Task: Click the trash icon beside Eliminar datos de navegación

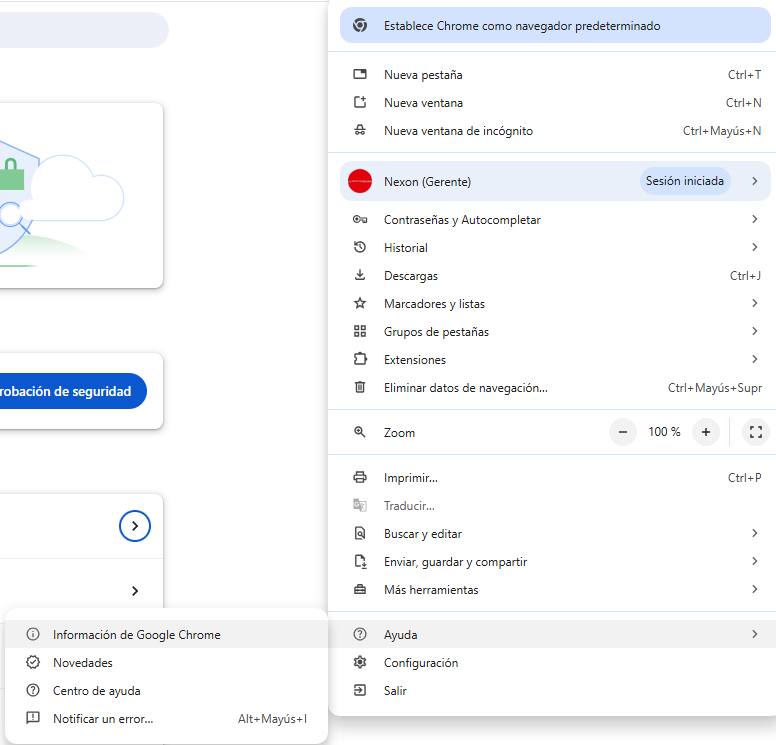Action: pos(360,387)
